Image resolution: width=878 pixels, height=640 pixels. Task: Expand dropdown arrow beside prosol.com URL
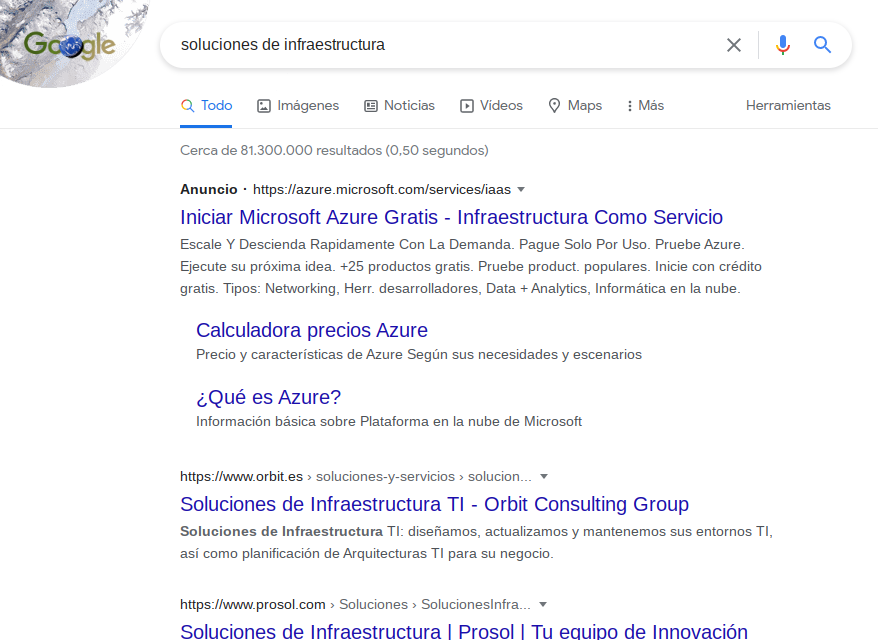[543, 605]
